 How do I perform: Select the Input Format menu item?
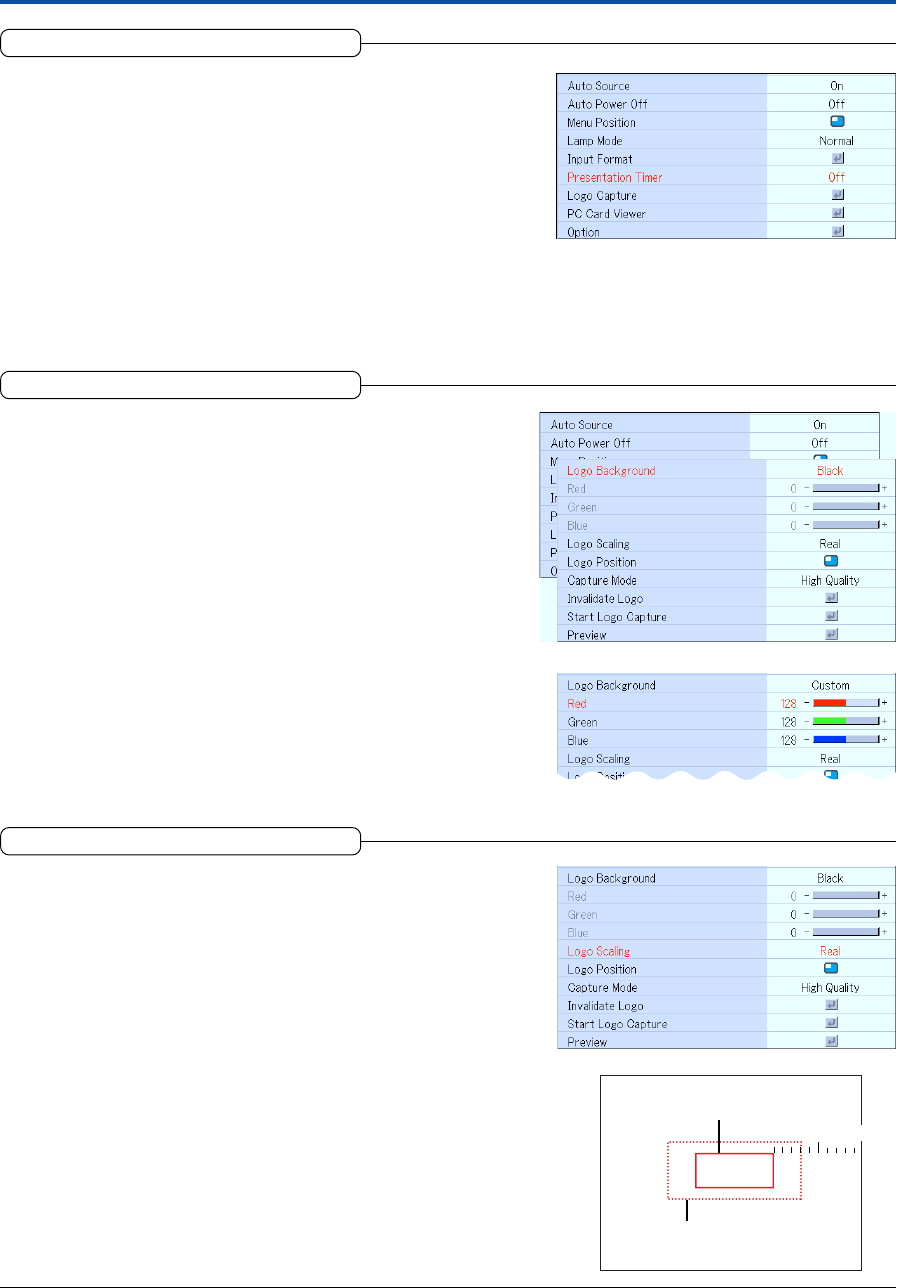(599, 159)
